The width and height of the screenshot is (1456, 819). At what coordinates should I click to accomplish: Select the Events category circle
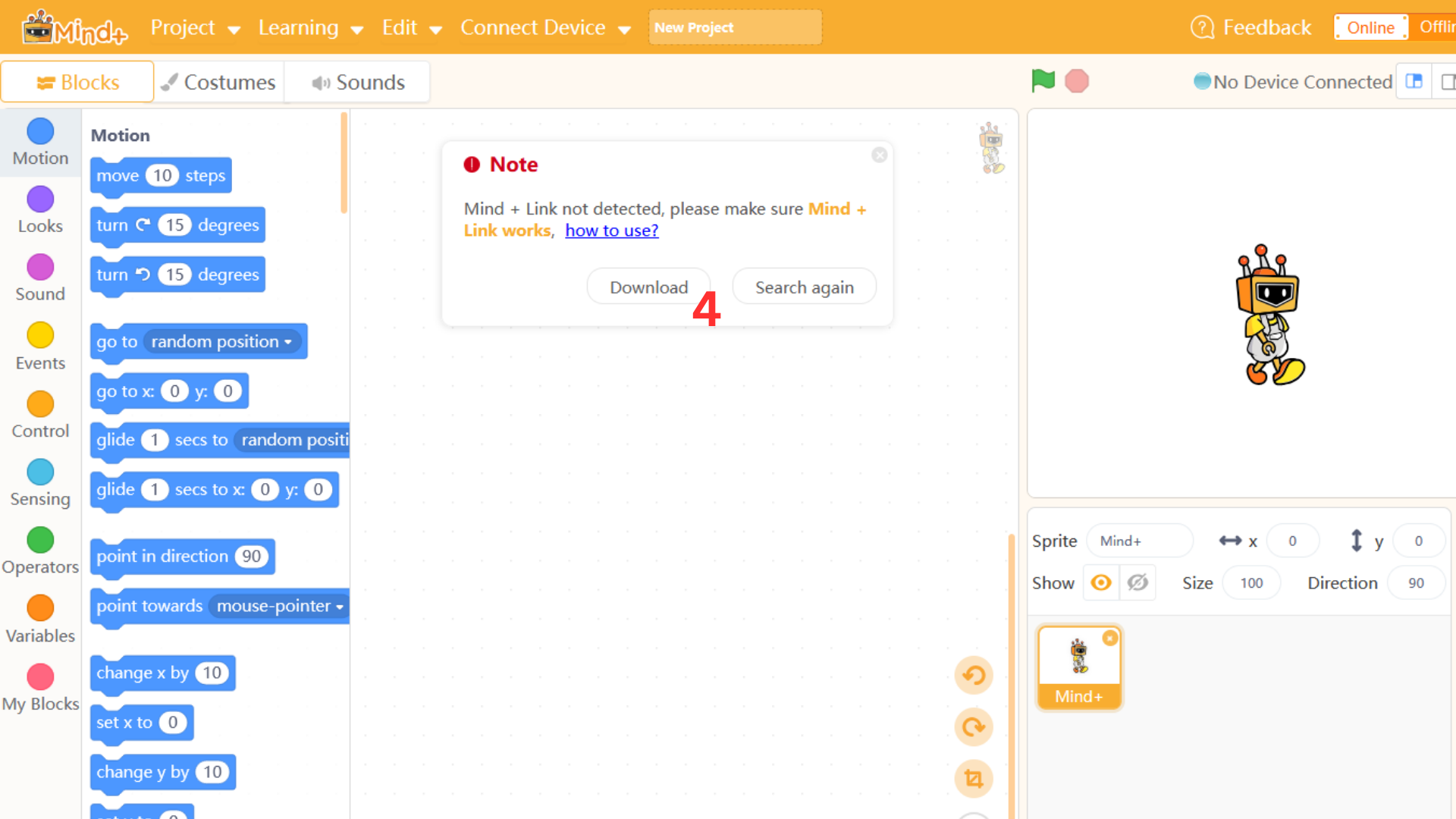[40, 335]
